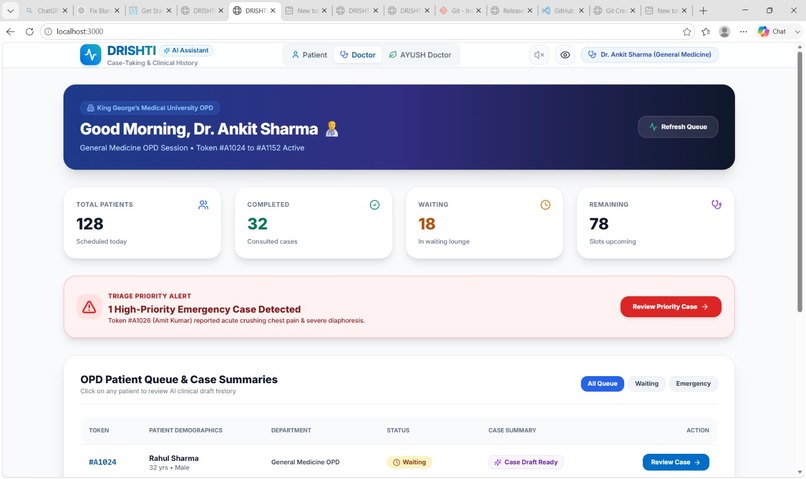Image resolution: width=806 pixels, height=479 pixels.
Task: Click Case Draft Ready badge
Action: coord(526,462)
